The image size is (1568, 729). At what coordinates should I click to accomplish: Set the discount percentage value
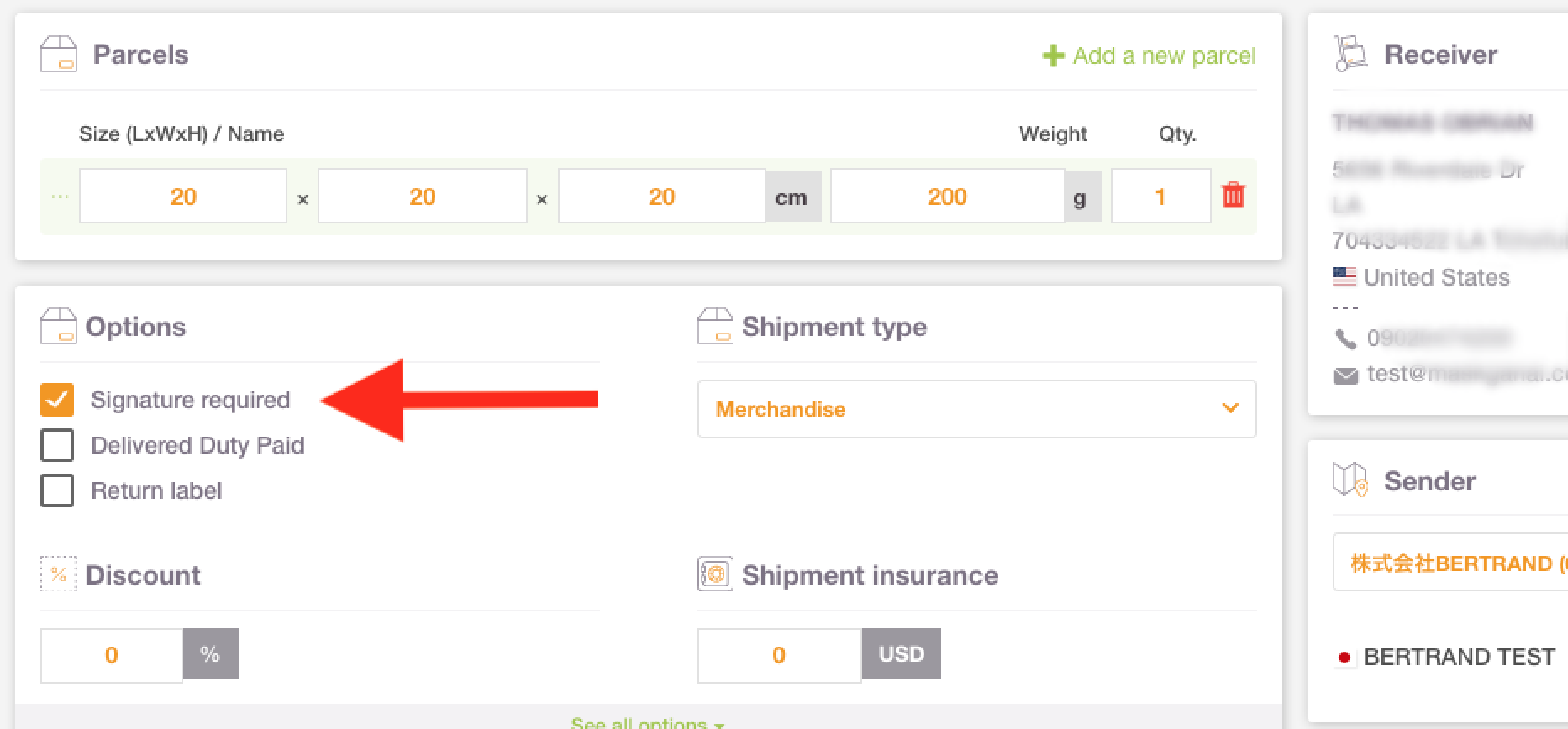(x=110, y=654)
